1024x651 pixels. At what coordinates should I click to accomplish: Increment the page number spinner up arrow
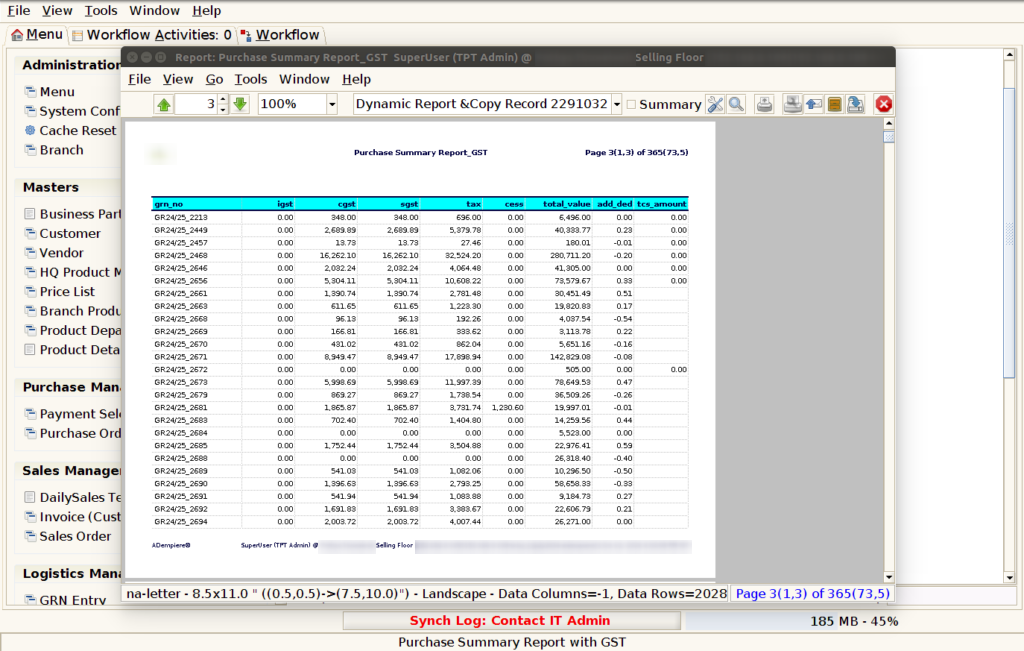pos(223,99)
